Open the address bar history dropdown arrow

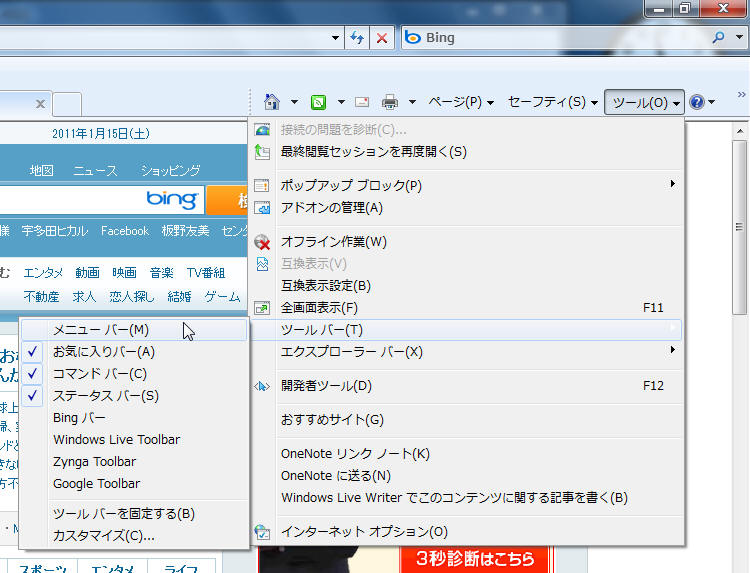(x=335, y=37)
